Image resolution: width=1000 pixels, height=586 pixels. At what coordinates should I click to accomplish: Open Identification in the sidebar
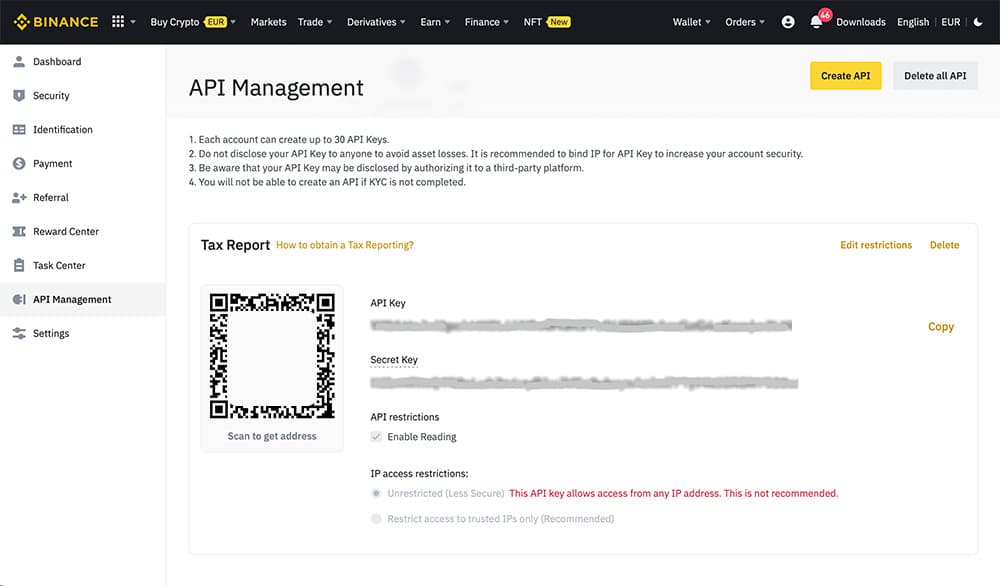(62, 129)
